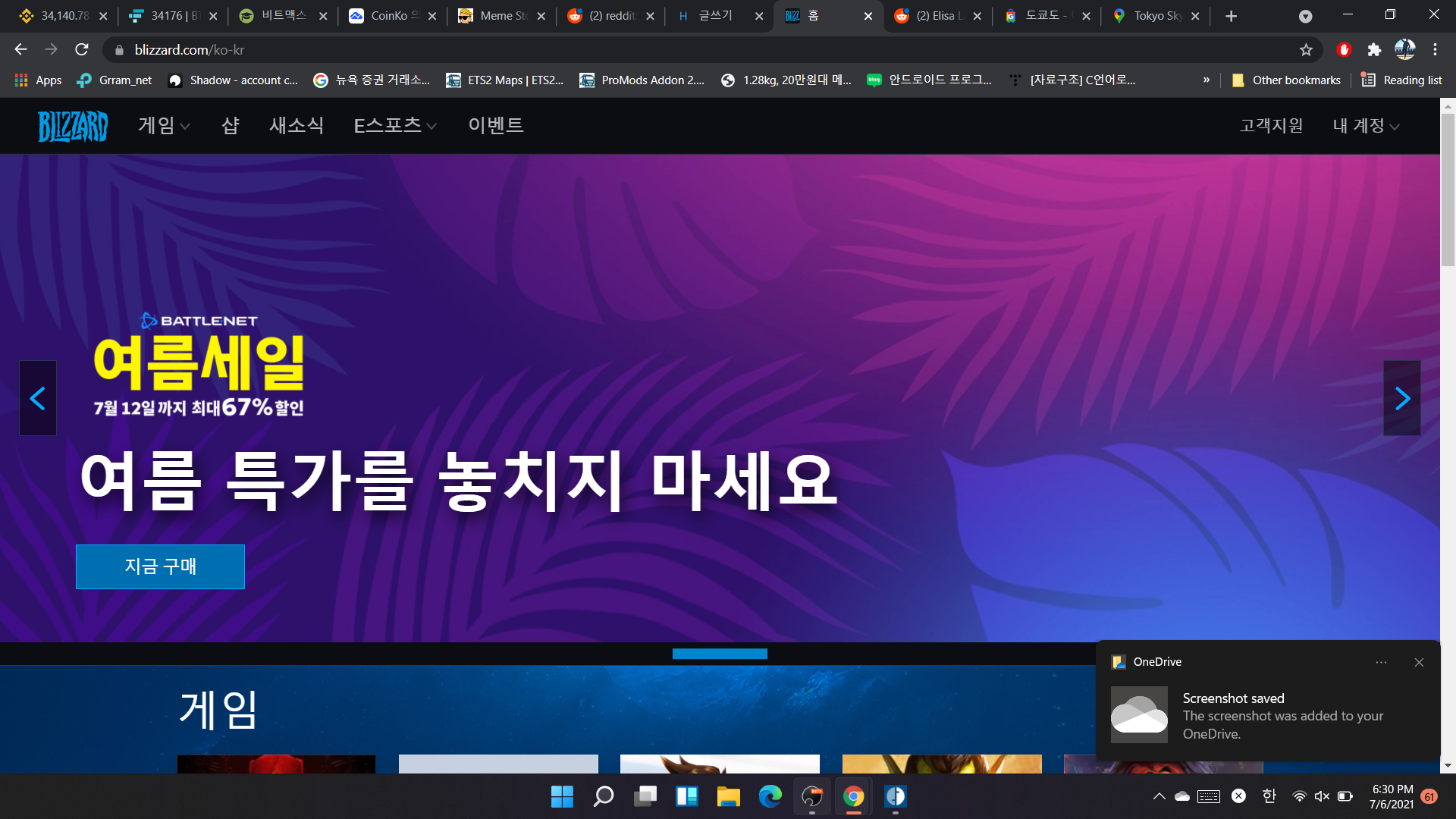This screenshot has height=819, width=1456.
Task: Toggle the muted volume icon in the tray
Action: (1322, 796)
